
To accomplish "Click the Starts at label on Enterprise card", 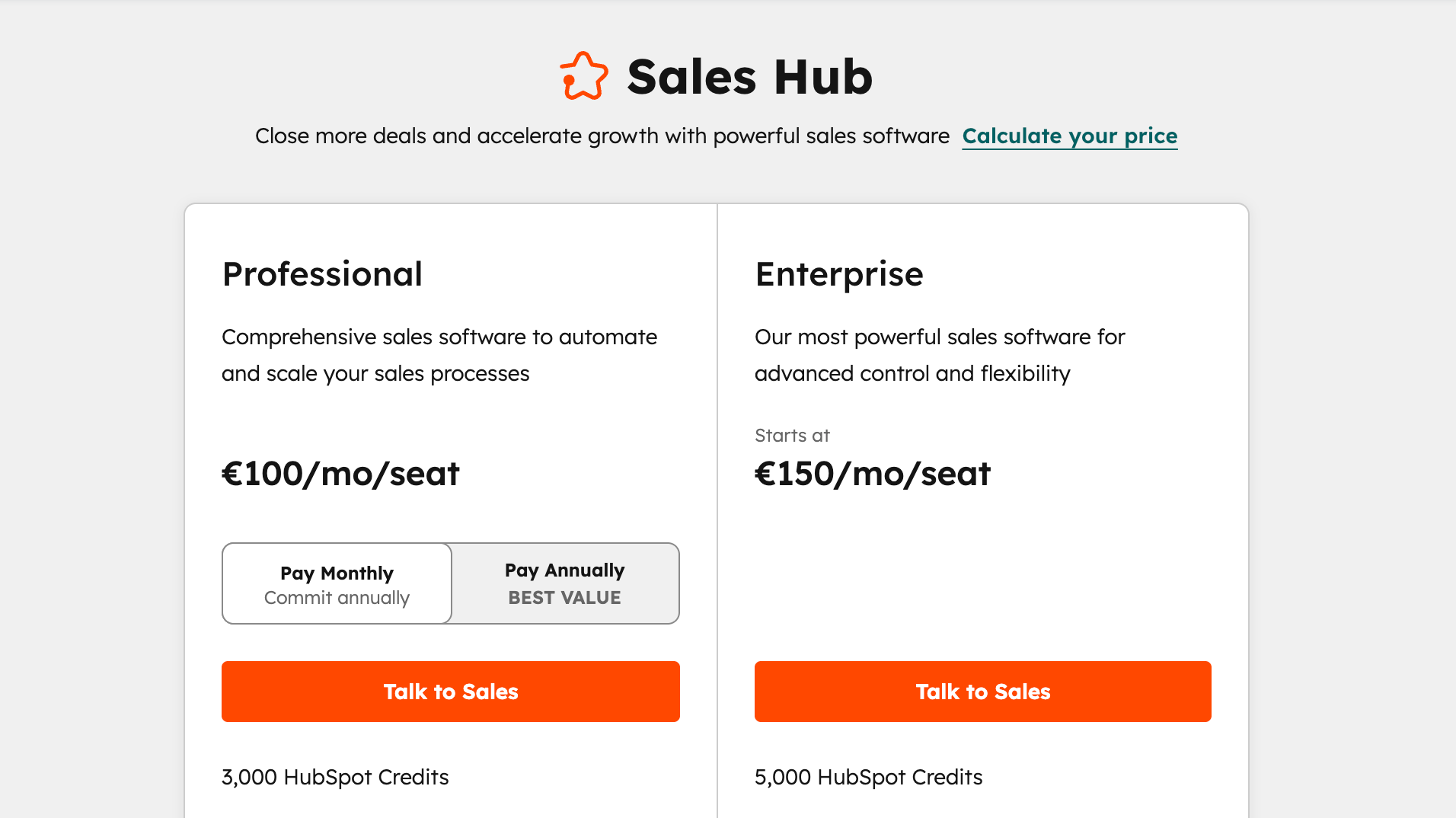I will pyautogui.click(x=792, y=435).
